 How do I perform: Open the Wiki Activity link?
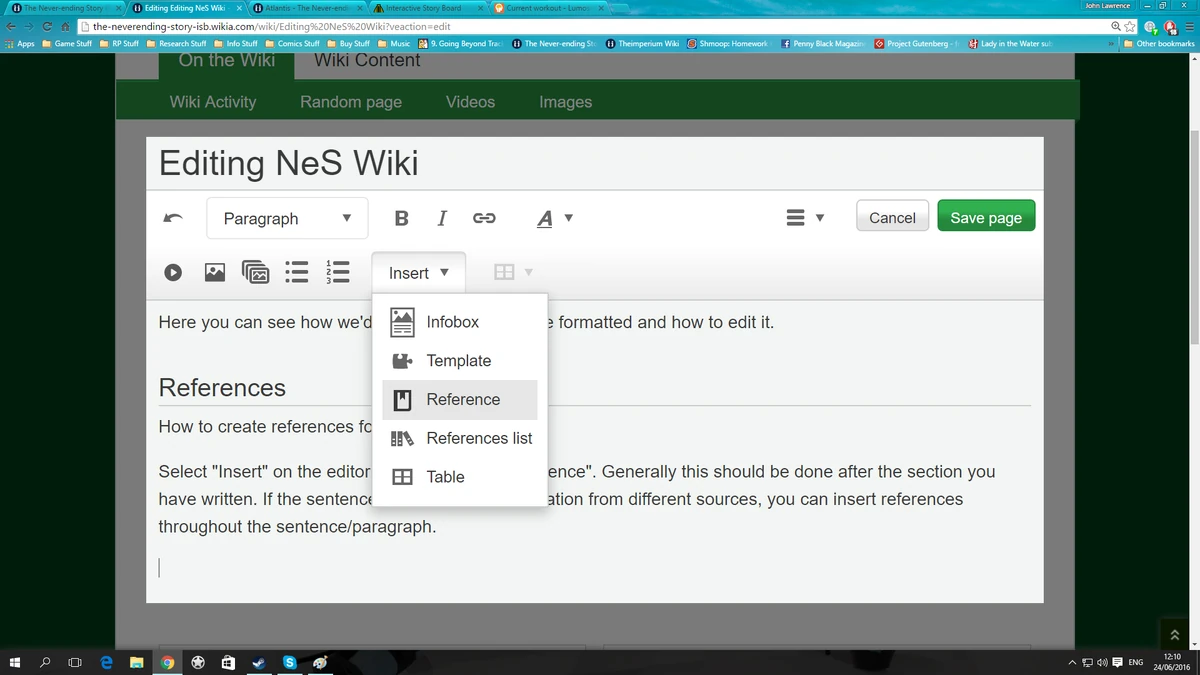point(213,102)
